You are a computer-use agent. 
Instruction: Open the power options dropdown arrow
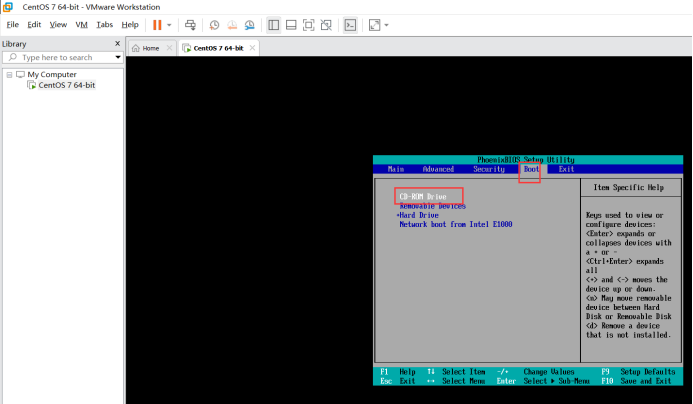coord(169,24)
